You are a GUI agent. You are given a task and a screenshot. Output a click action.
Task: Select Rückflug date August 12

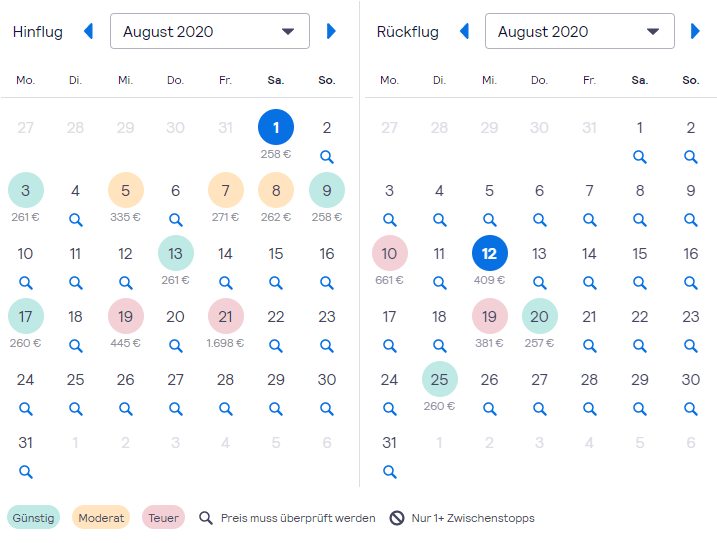(490, 254)
